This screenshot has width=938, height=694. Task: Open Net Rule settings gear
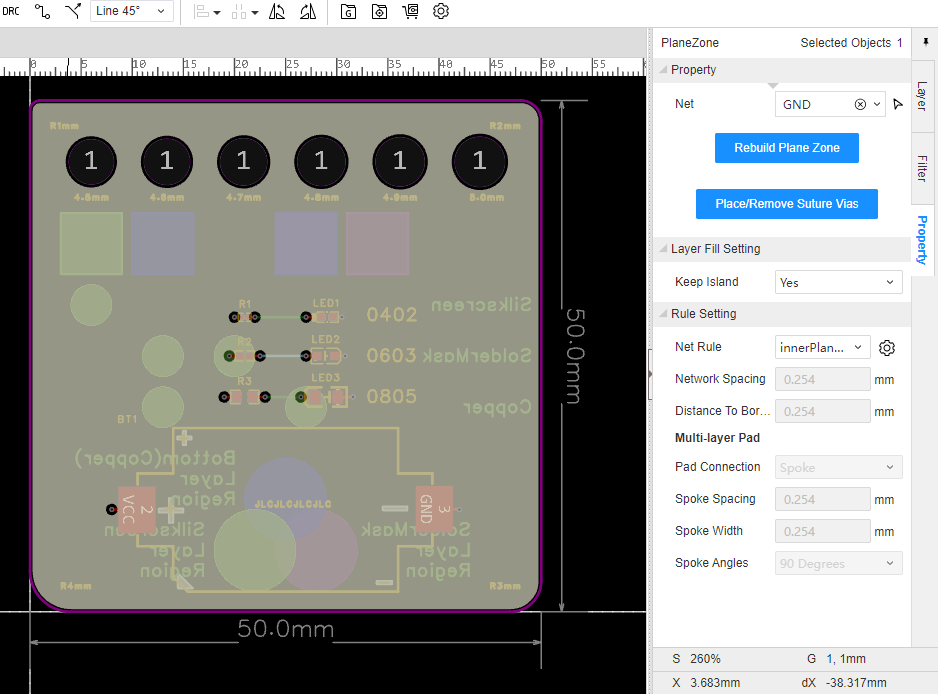[x=886, y=348]
